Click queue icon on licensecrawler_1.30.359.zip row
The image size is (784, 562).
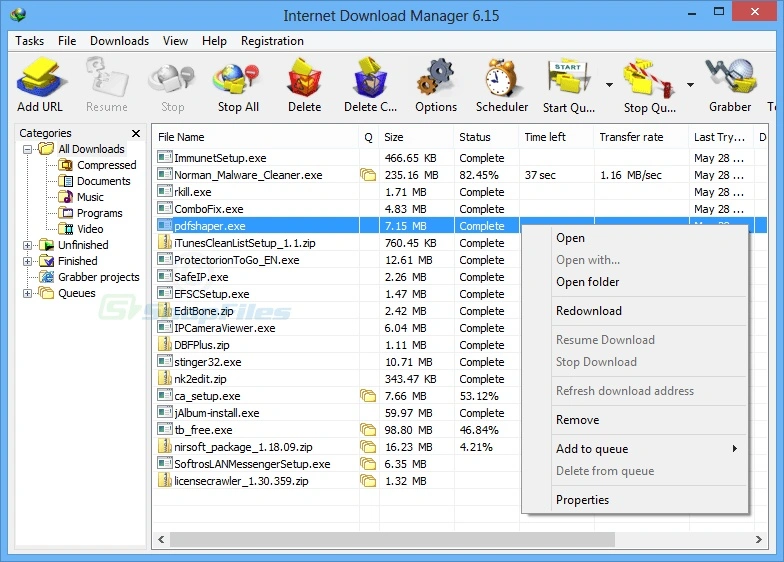click(x=368, y=481)
